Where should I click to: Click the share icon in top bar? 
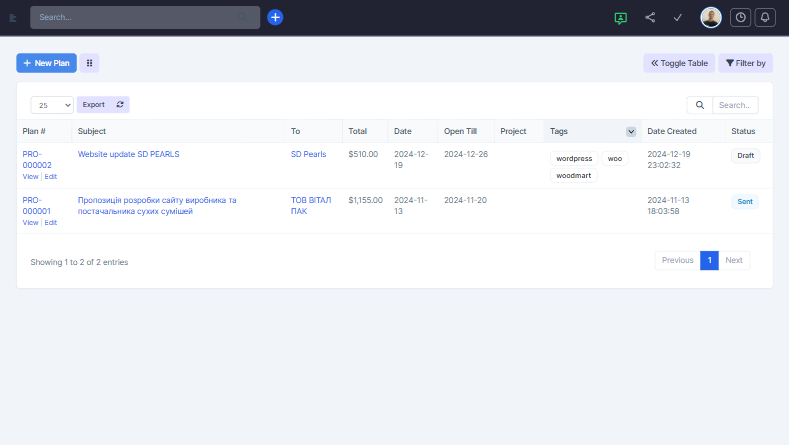coord(650,17)
